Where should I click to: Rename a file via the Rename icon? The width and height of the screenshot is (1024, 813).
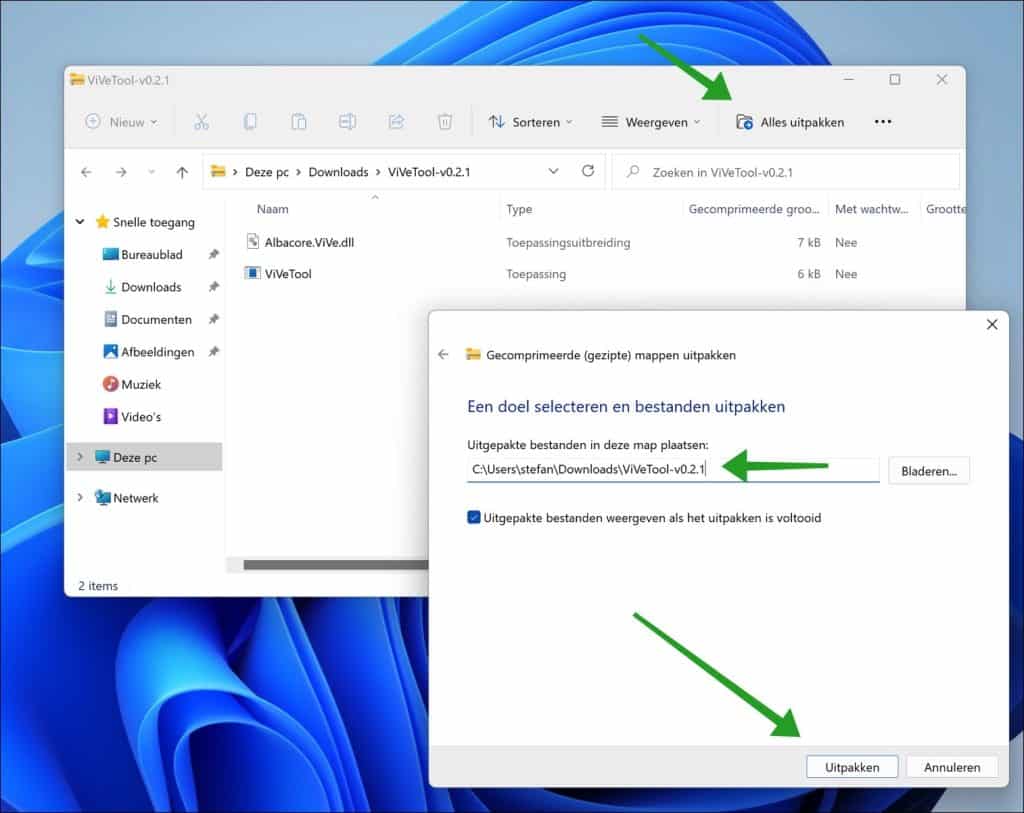point(348,121)
